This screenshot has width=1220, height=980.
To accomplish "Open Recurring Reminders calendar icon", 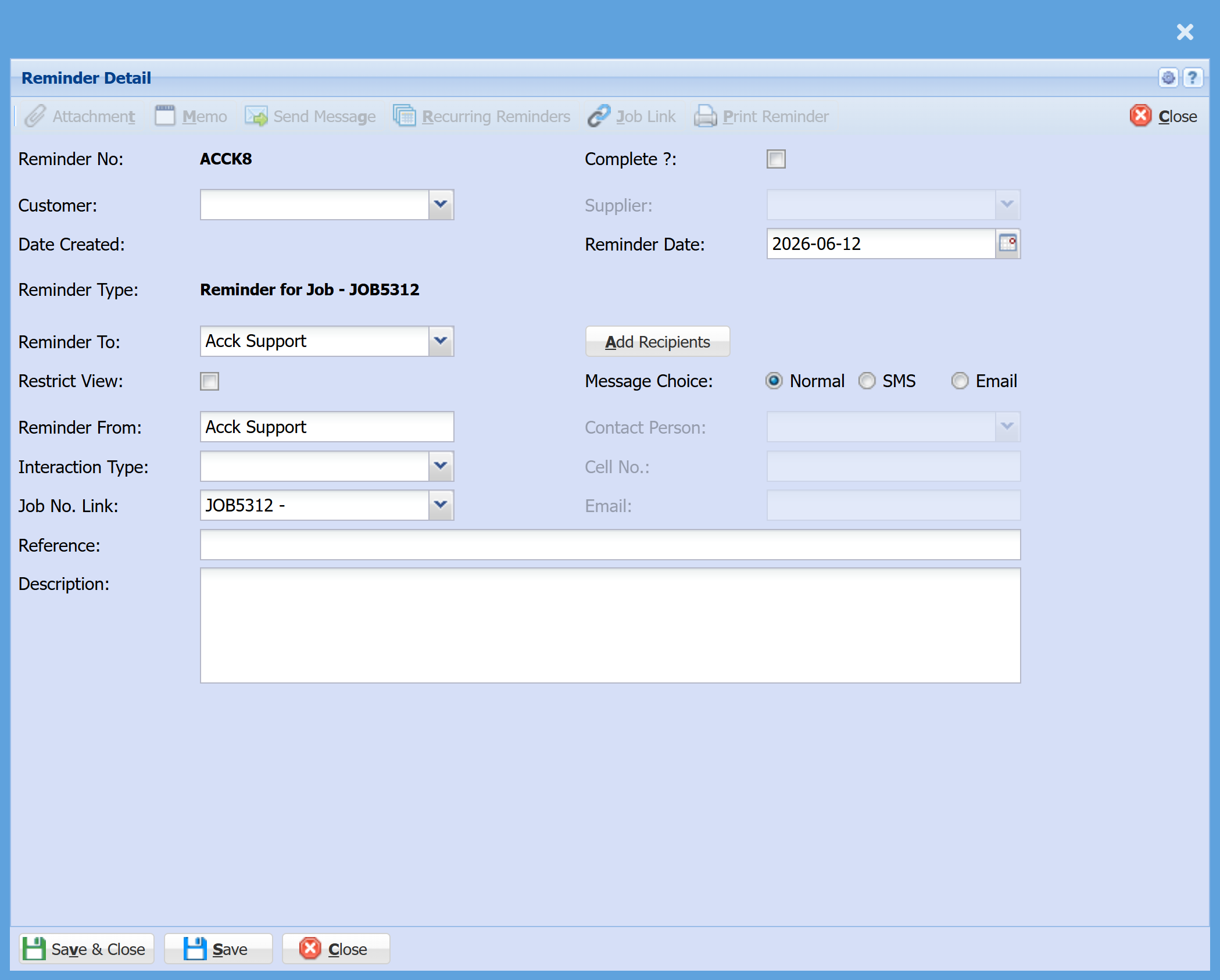I will pyautogui.click(x=405, y=116).
